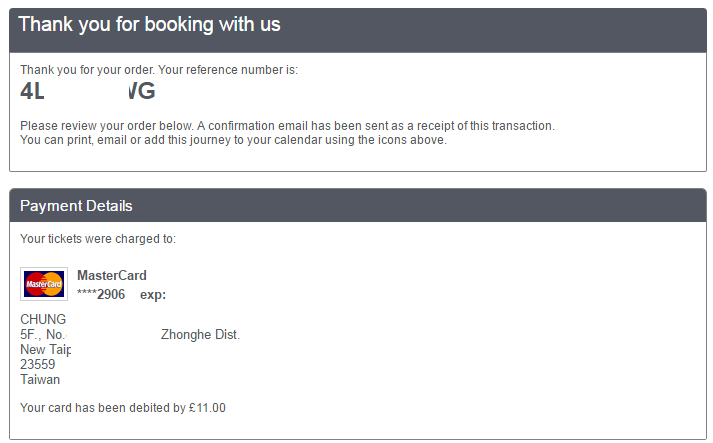Viewport: 713px width, 443px height.
Task: Click the 'You can print, email' instruction line
Action: pos(233,140)
